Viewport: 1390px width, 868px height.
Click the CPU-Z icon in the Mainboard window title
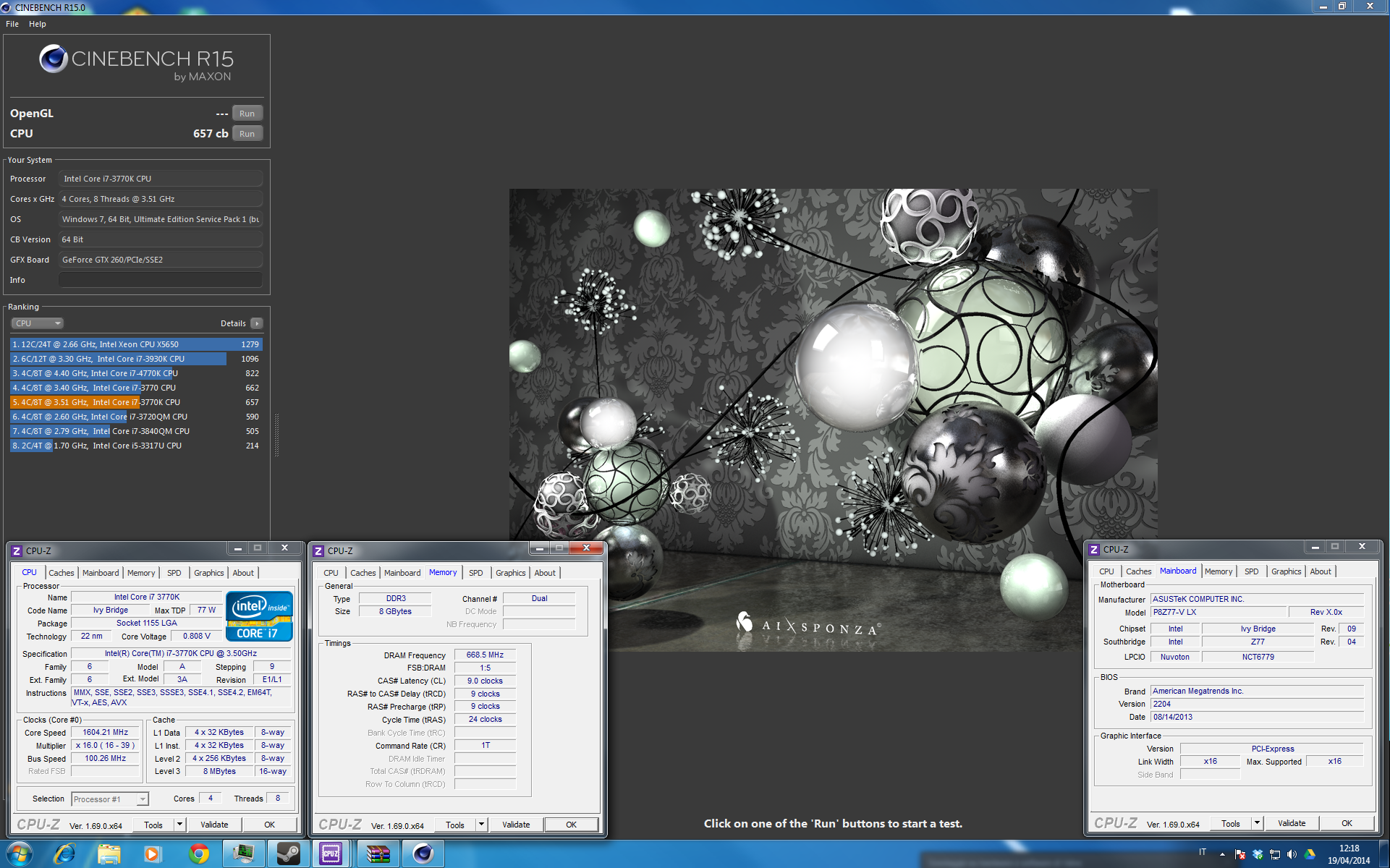[1094, 550]
